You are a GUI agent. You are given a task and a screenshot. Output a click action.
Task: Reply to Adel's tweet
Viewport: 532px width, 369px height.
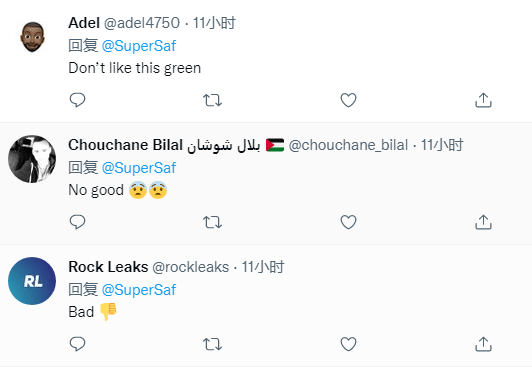77,100
